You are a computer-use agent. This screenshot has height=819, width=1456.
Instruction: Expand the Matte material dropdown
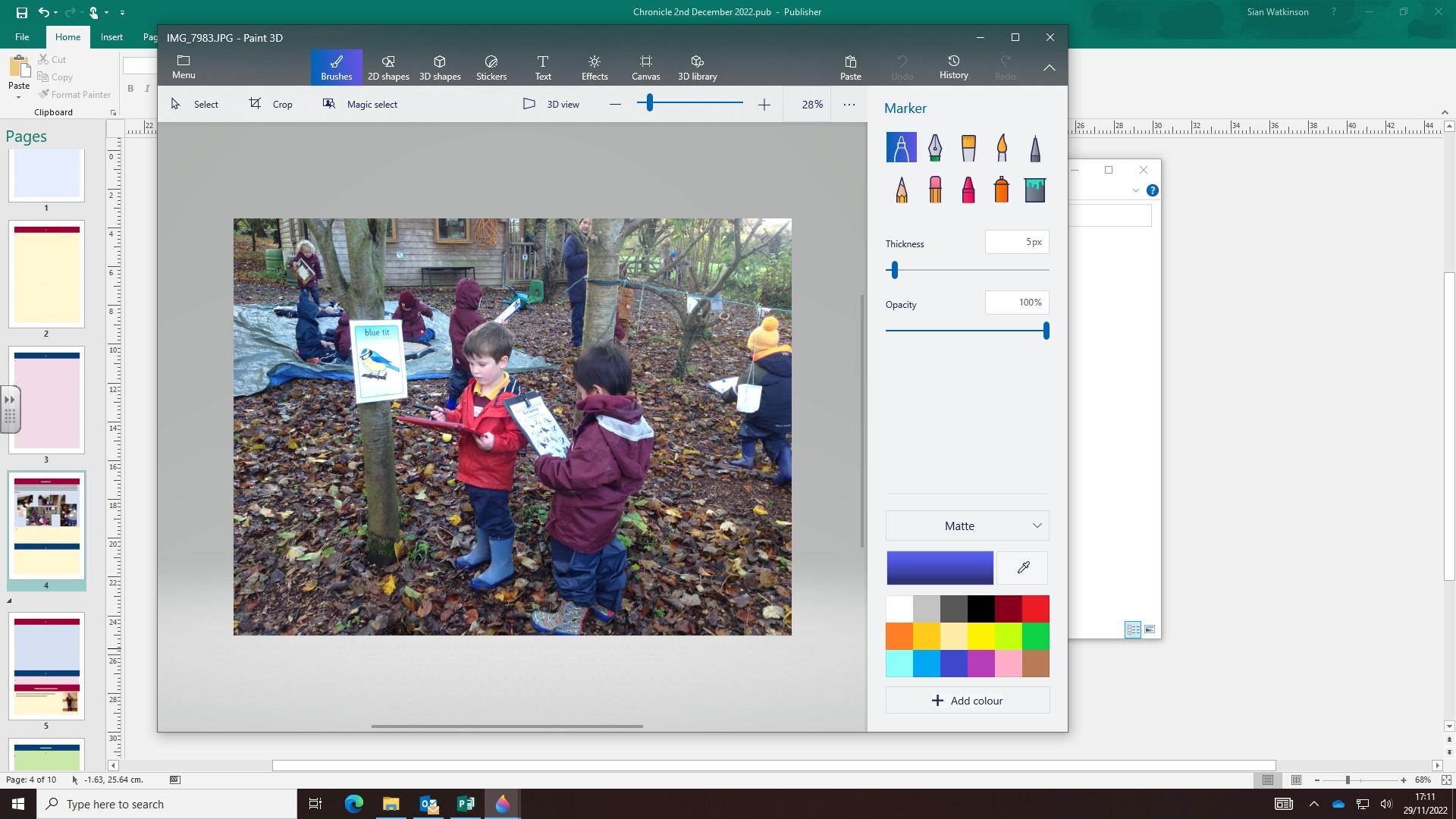(x=967, y=526)
